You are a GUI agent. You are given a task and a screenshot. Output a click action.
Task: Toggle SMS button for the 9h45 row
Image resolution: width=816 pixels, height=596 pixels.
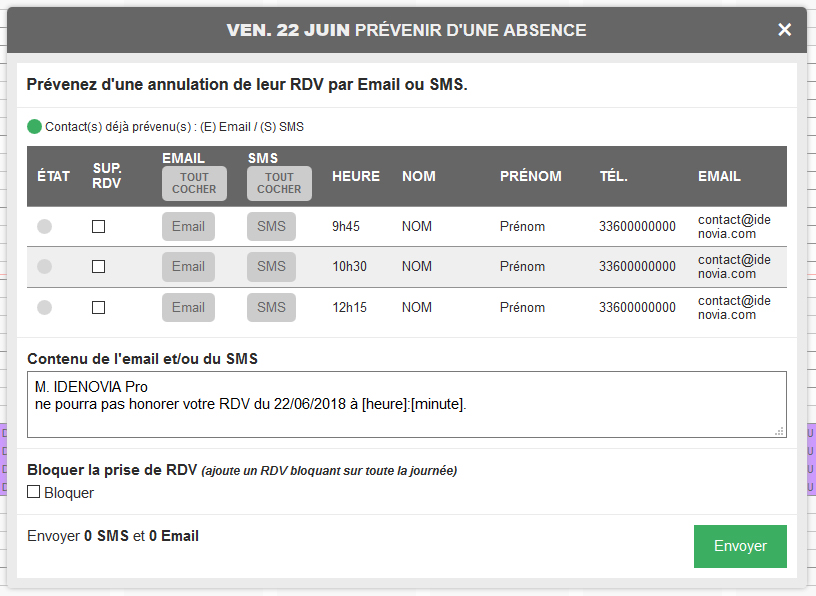271,226
